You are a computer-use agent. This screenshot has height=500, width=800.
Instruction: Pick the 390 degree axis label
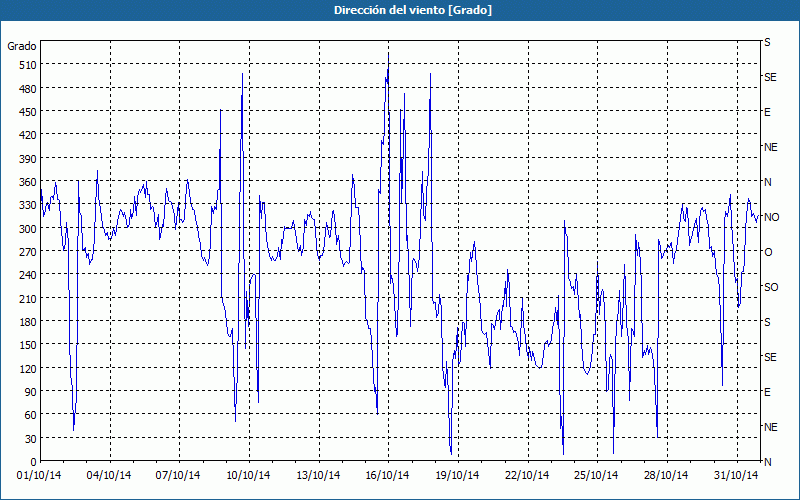28,159
